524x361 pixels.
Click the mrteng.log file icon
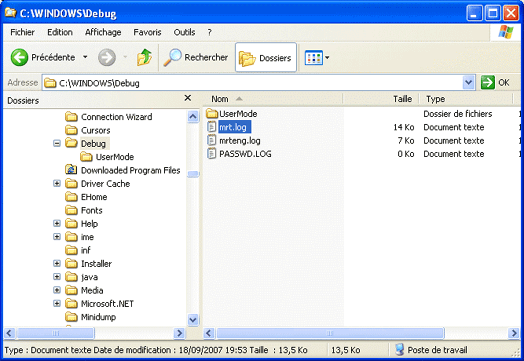[x=212, y=140]
